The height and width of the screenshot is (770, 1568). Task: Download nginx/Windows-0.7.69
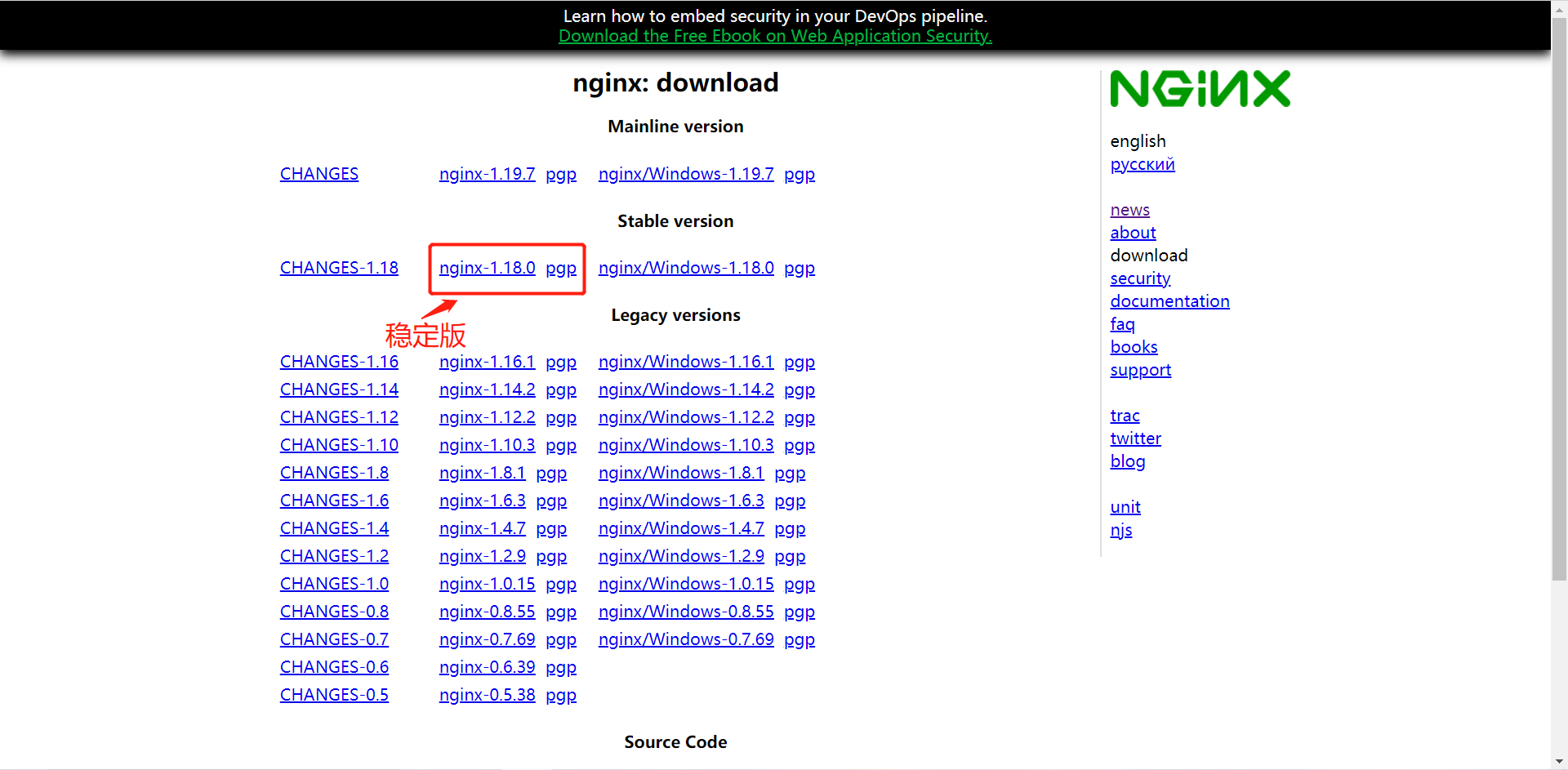coord(686,639)
